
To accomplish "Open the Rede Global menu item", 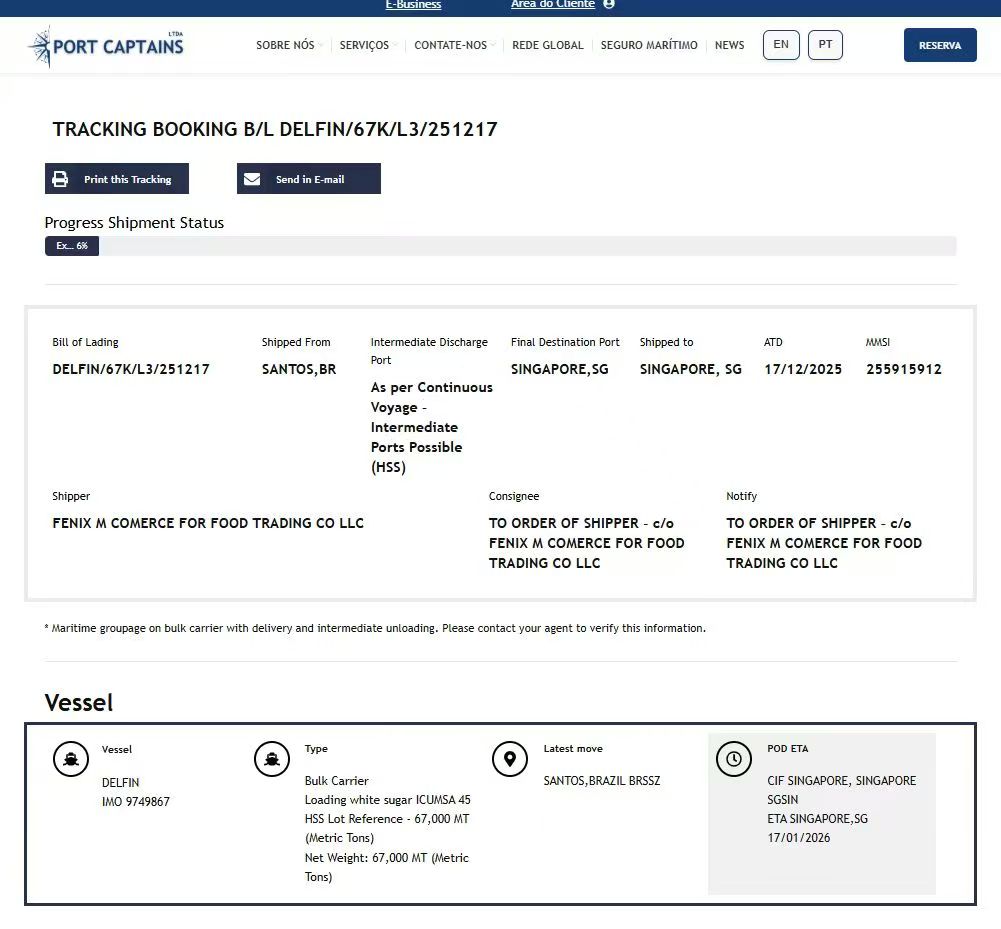I will pyautogui.click(x=548, y=46).
